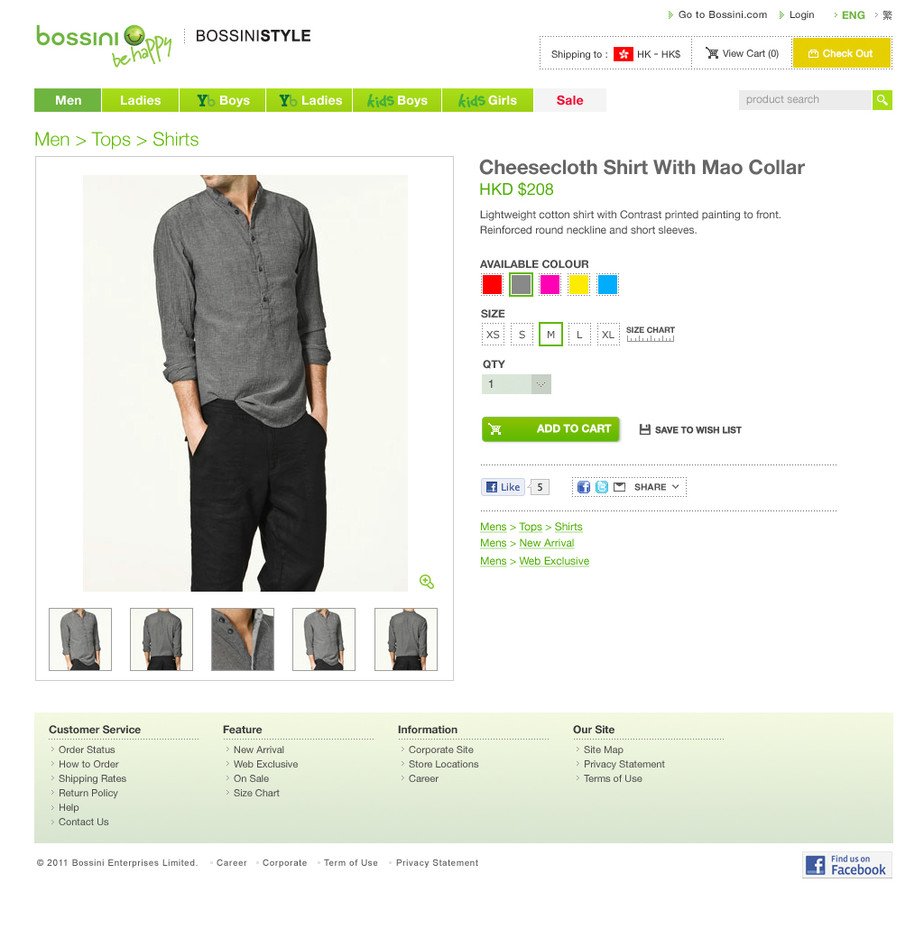Click the magnifier zoom icon on product image
This screenshot has height=947, width=924.
point(426,582)
